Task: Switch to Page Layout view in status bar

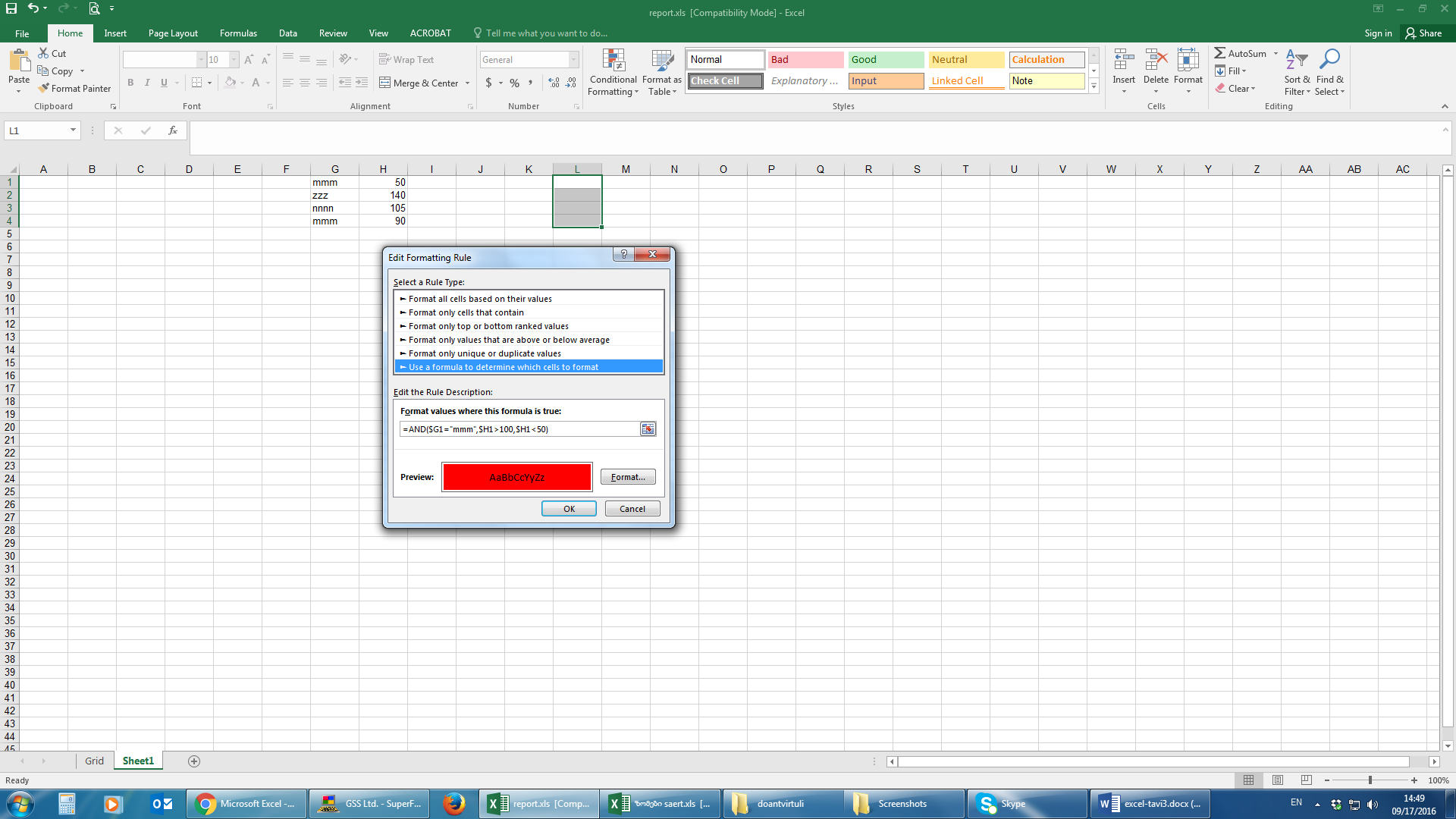Action: click(x=1277, y=780)
